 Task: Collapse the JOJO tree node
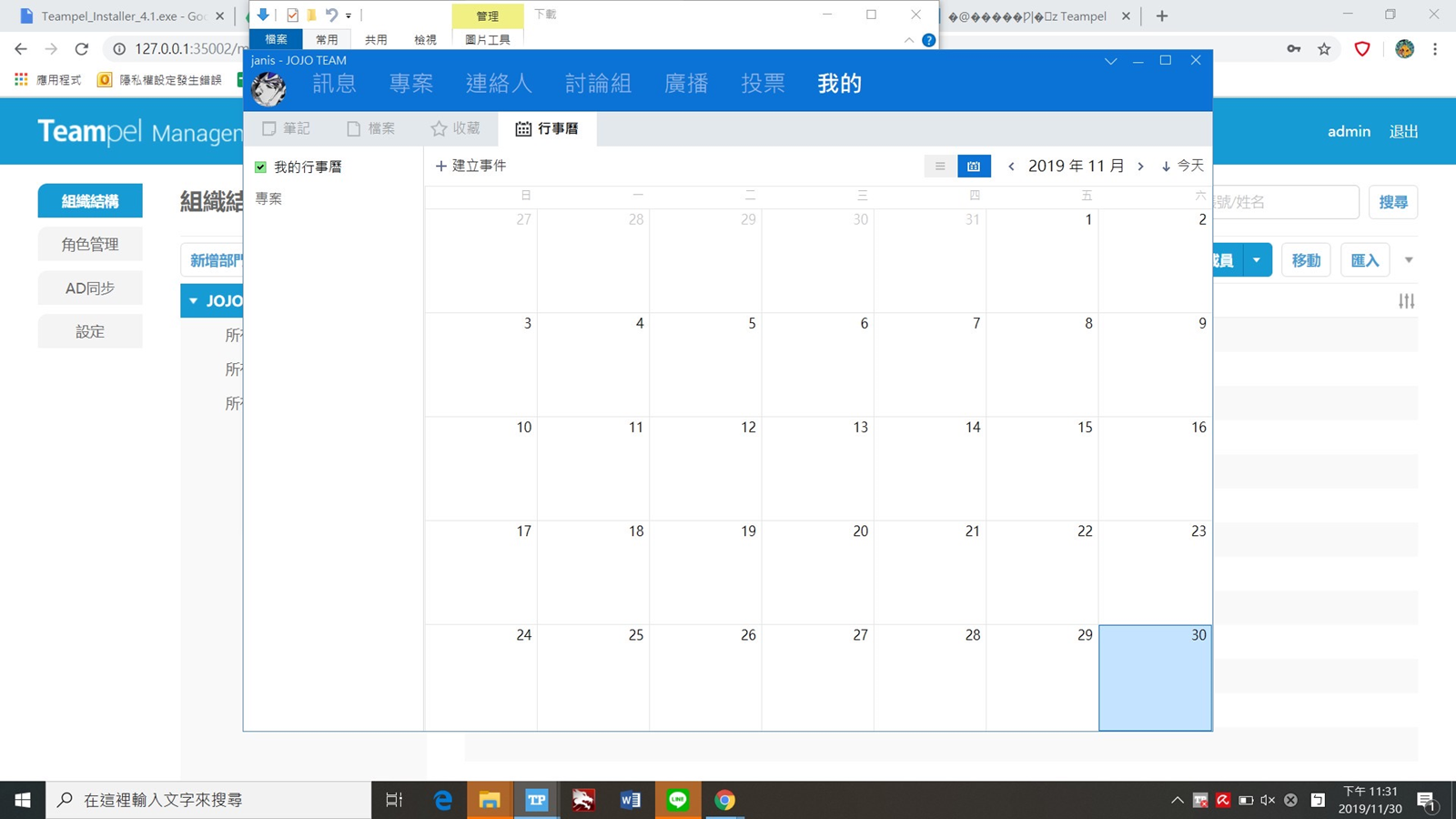pos(193,301)
